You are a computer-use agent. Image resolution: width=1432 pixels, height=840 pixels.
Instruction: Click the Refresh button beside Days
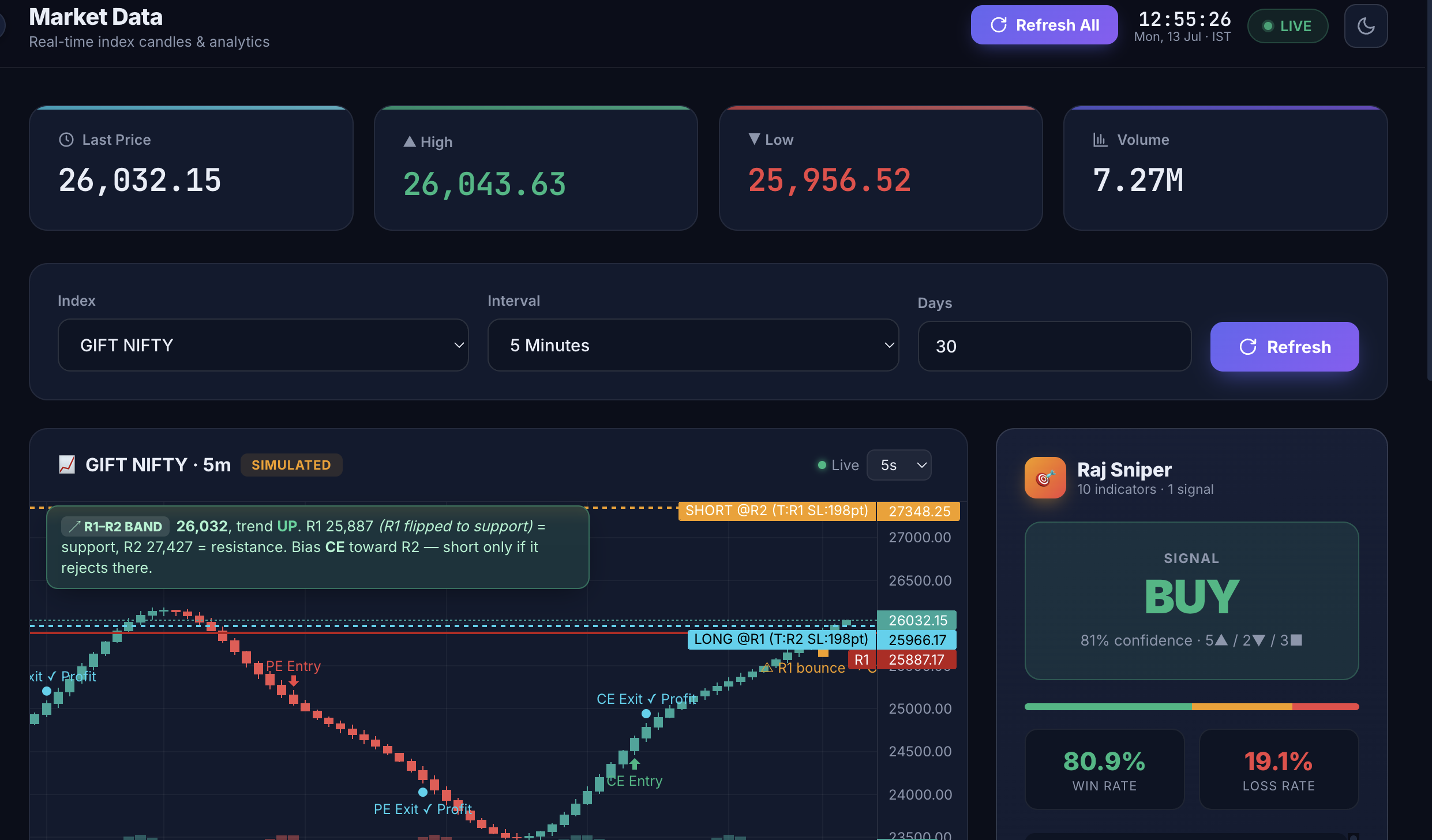click(x=1284, y=347)
